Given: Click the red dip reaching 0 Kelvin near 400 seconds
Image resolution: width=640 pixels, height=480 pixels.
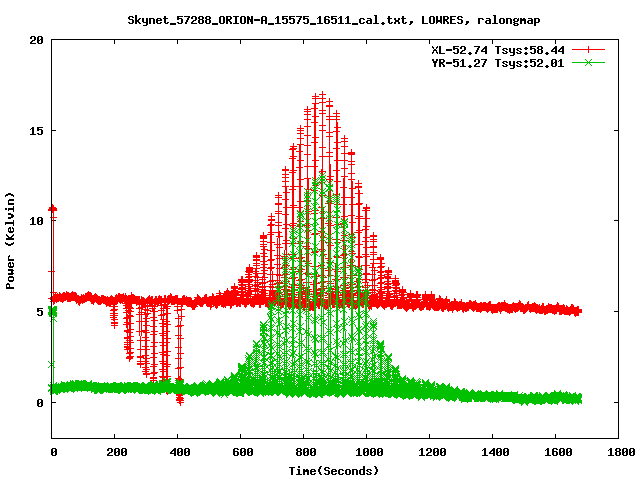Looking at the screenshot, I should (x=180, y=400).
